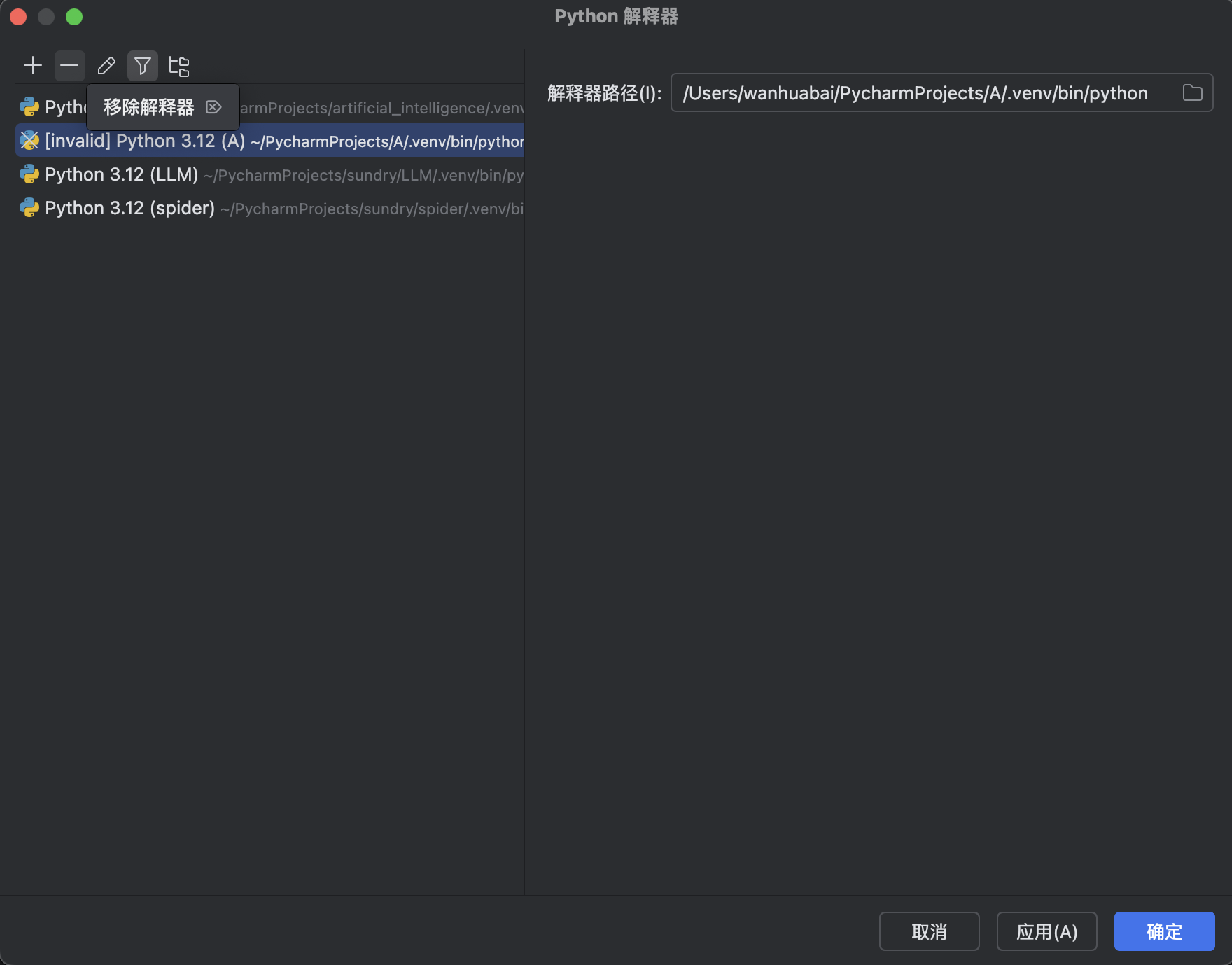Select the edit interpreter pencil icon
1232x965 pixels.
tap(106, 65)
